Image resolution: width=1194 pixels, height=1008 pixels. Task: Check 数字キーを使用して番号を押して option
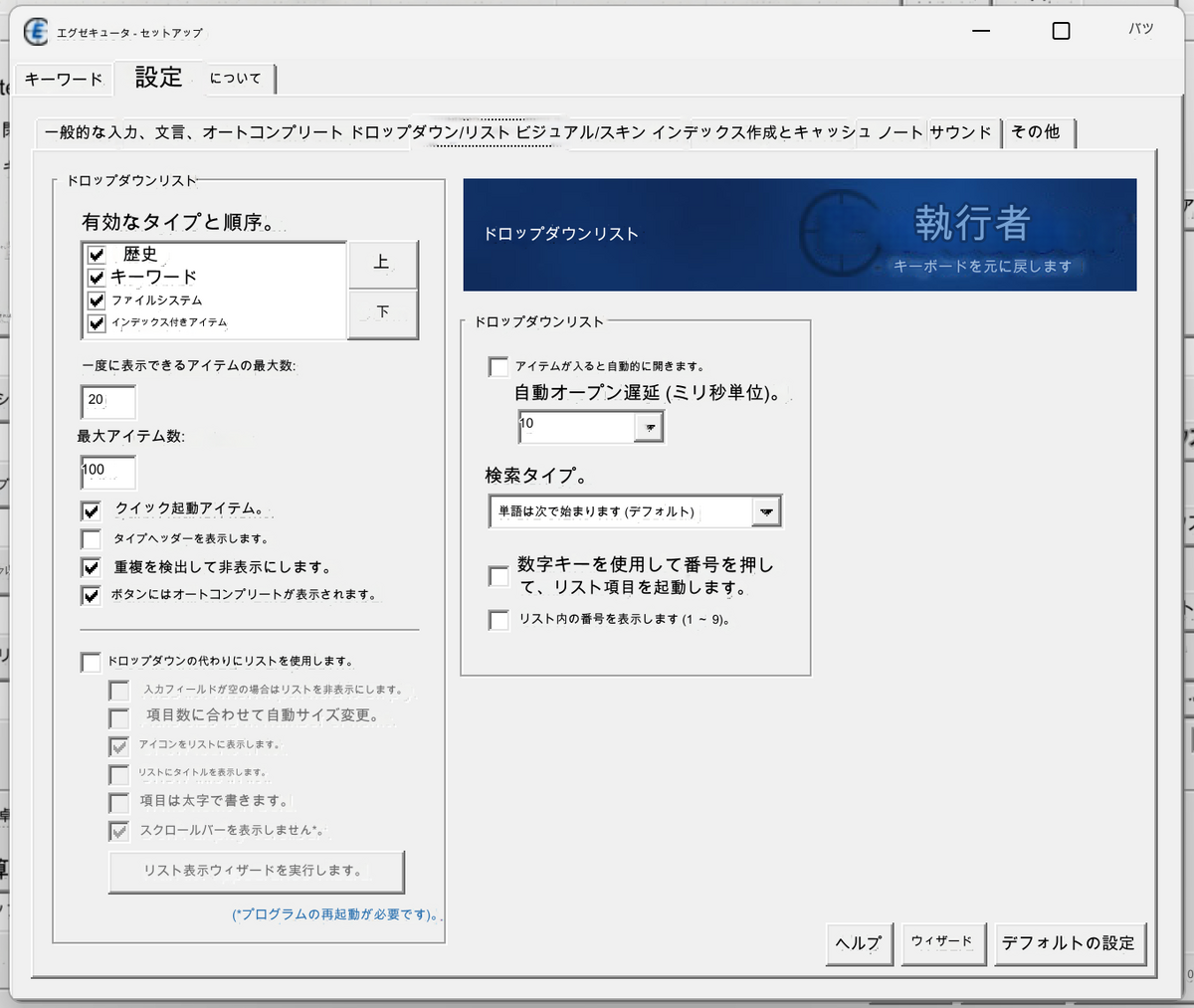click(x=498, y=576)
